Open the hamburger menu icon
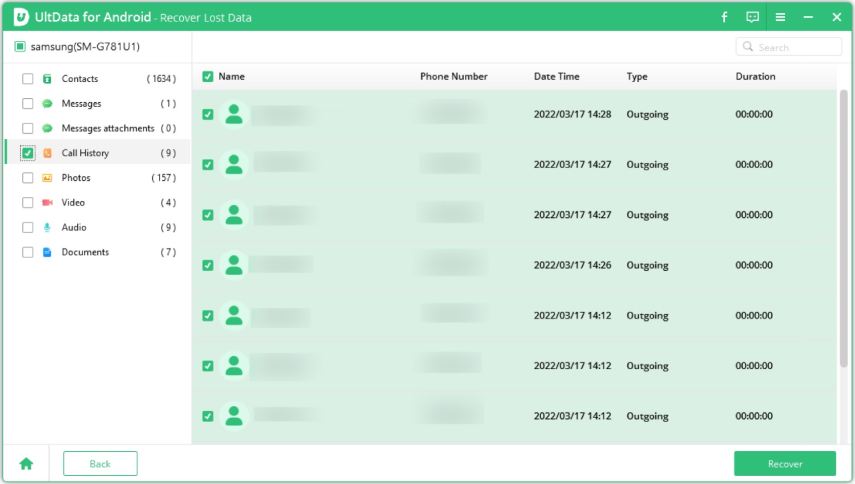 click(780, 17)
